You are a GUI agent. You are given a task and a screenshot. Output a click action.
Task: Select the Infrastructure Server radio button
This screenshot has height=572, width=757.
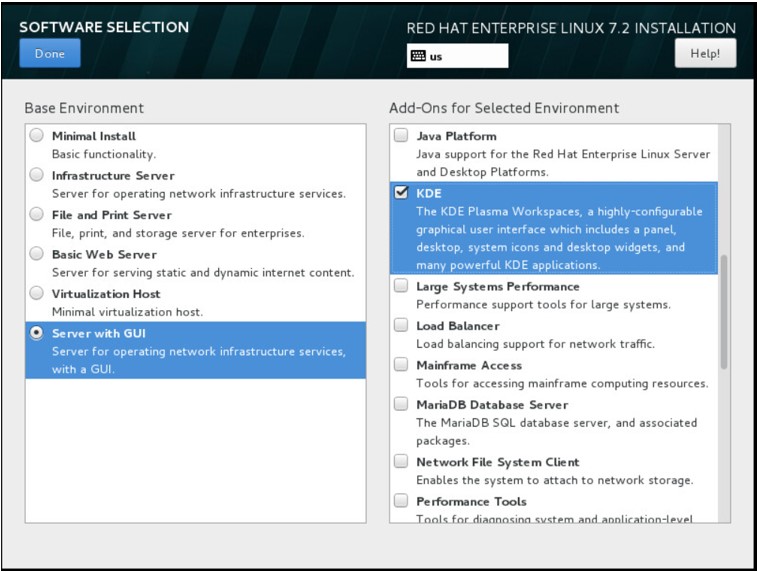coord(36,175)
